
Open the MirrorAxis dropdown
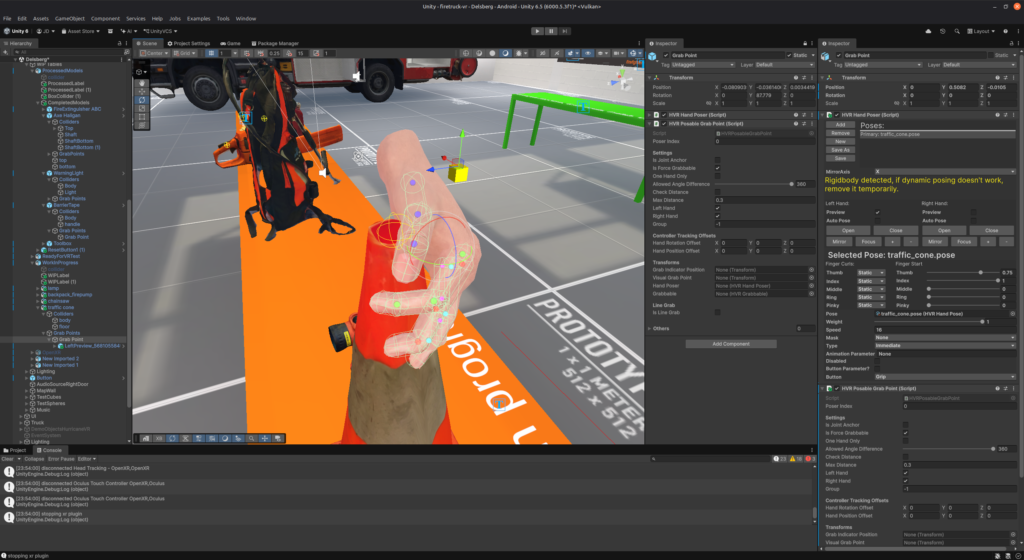(x=943, y=172)
